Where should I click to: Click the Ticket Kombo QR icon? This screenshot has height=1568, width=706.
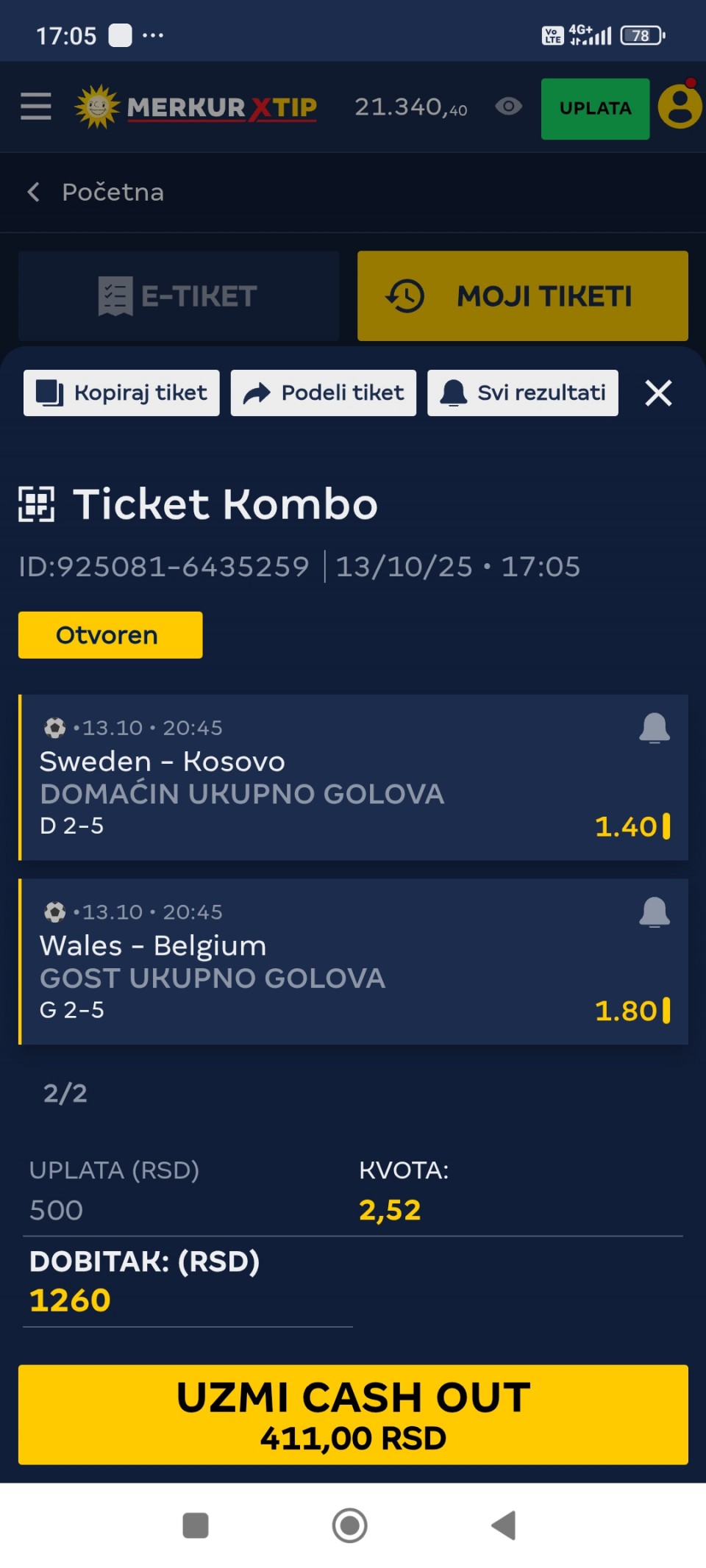[37, 504]
